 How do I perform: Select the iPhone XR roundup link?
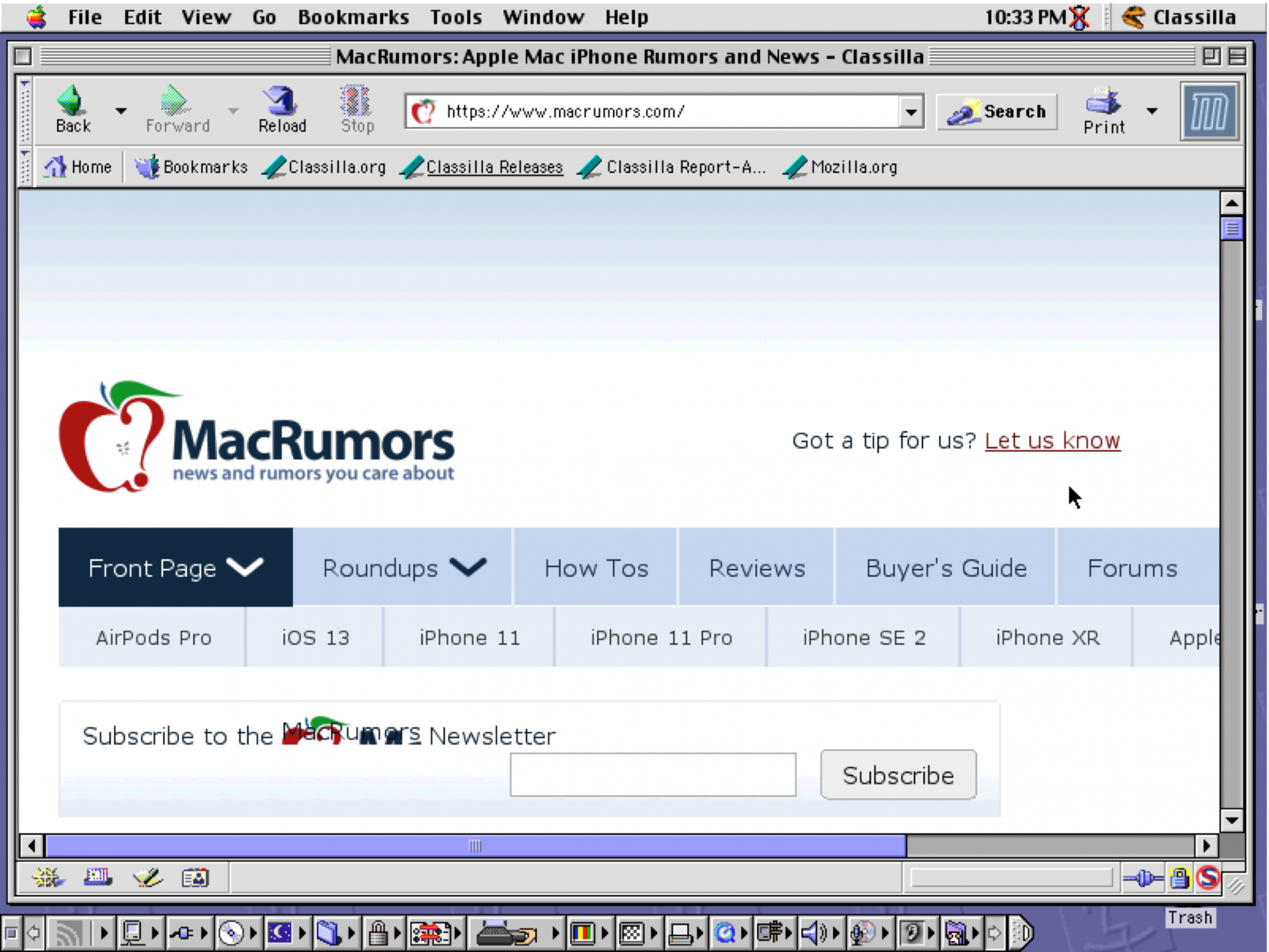(1048, 637)
